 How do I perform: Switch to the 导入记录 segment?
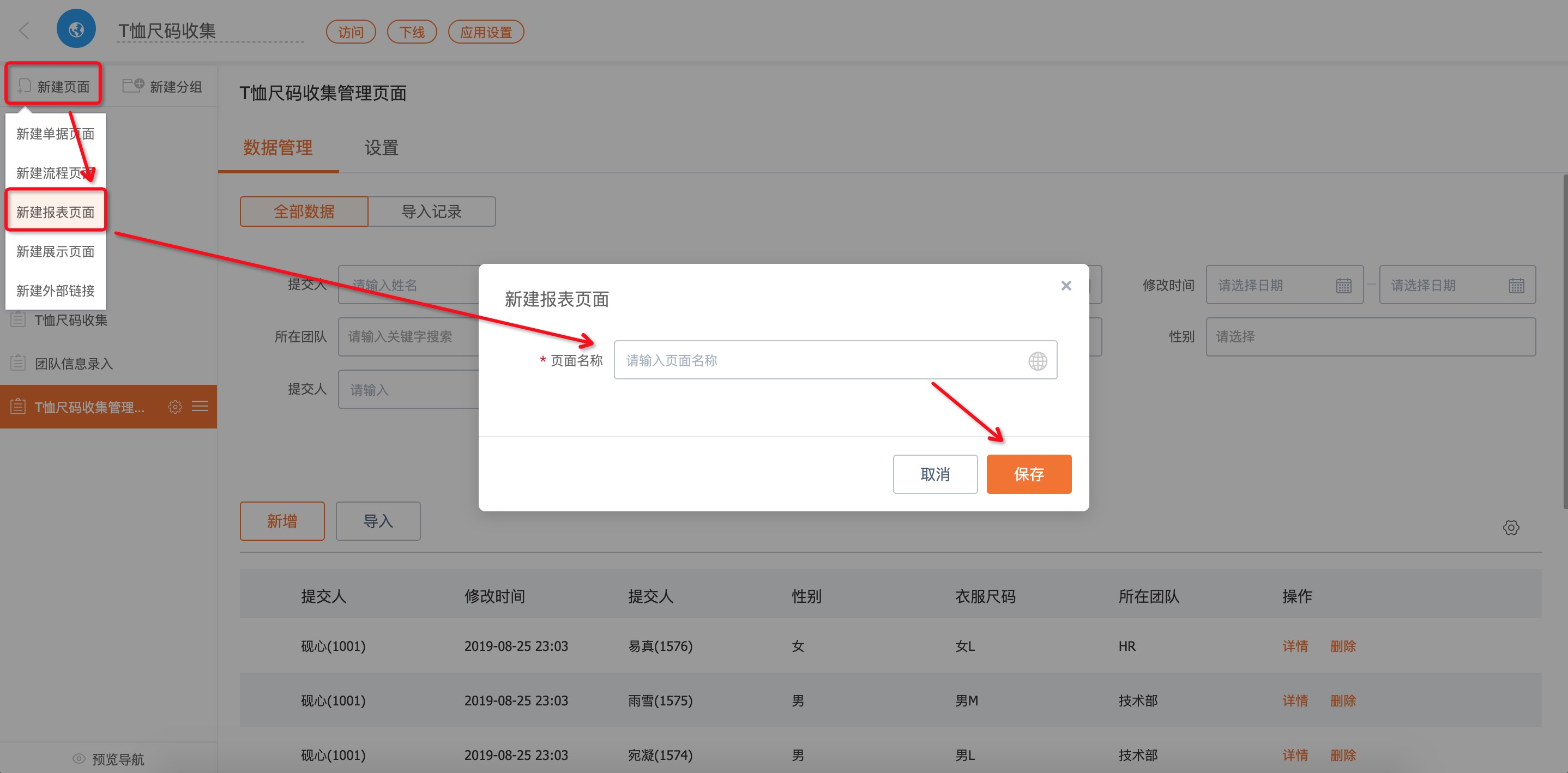point(432,211)
